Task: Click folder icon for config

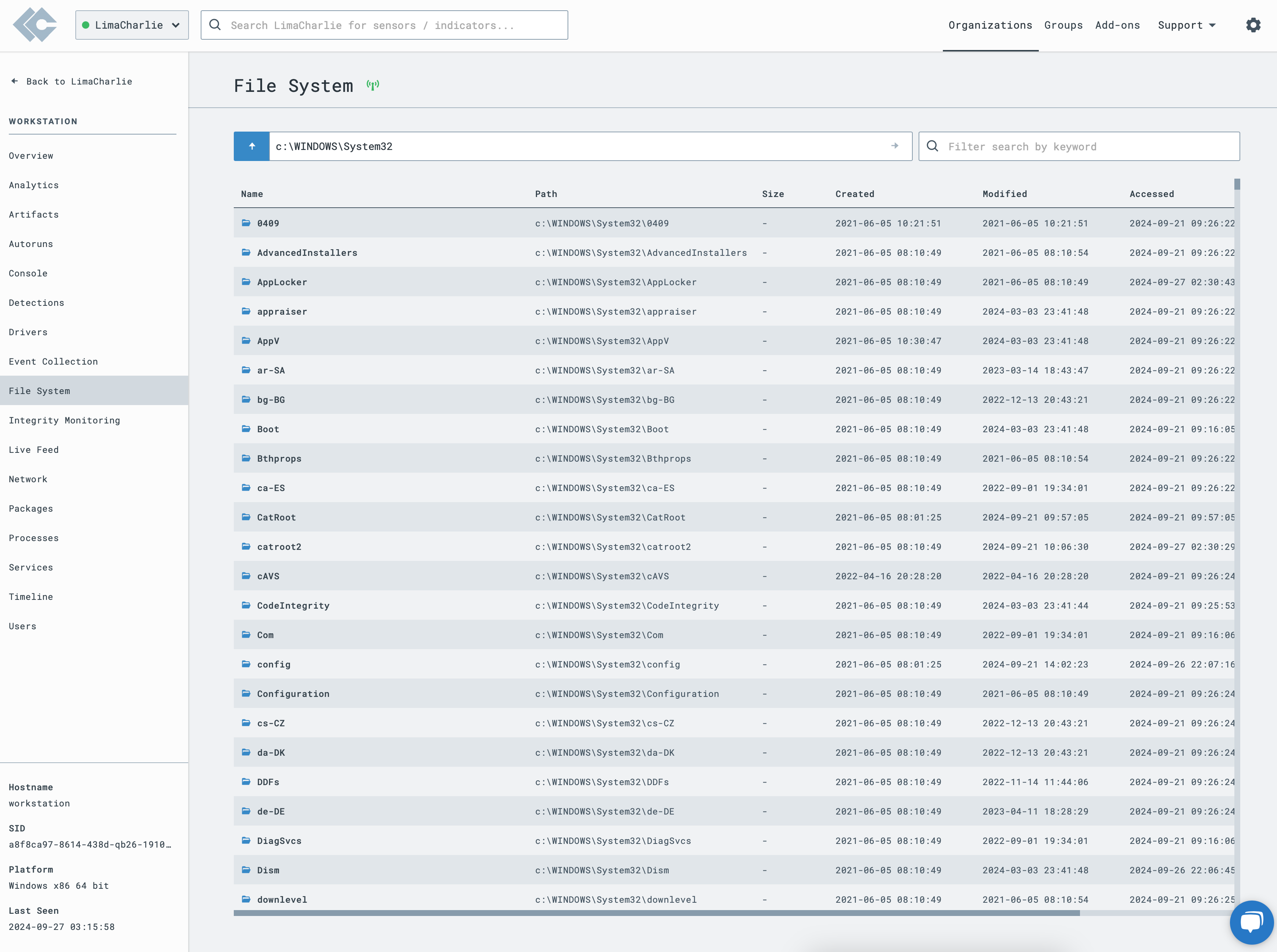Action: click(x=246, y=664)
